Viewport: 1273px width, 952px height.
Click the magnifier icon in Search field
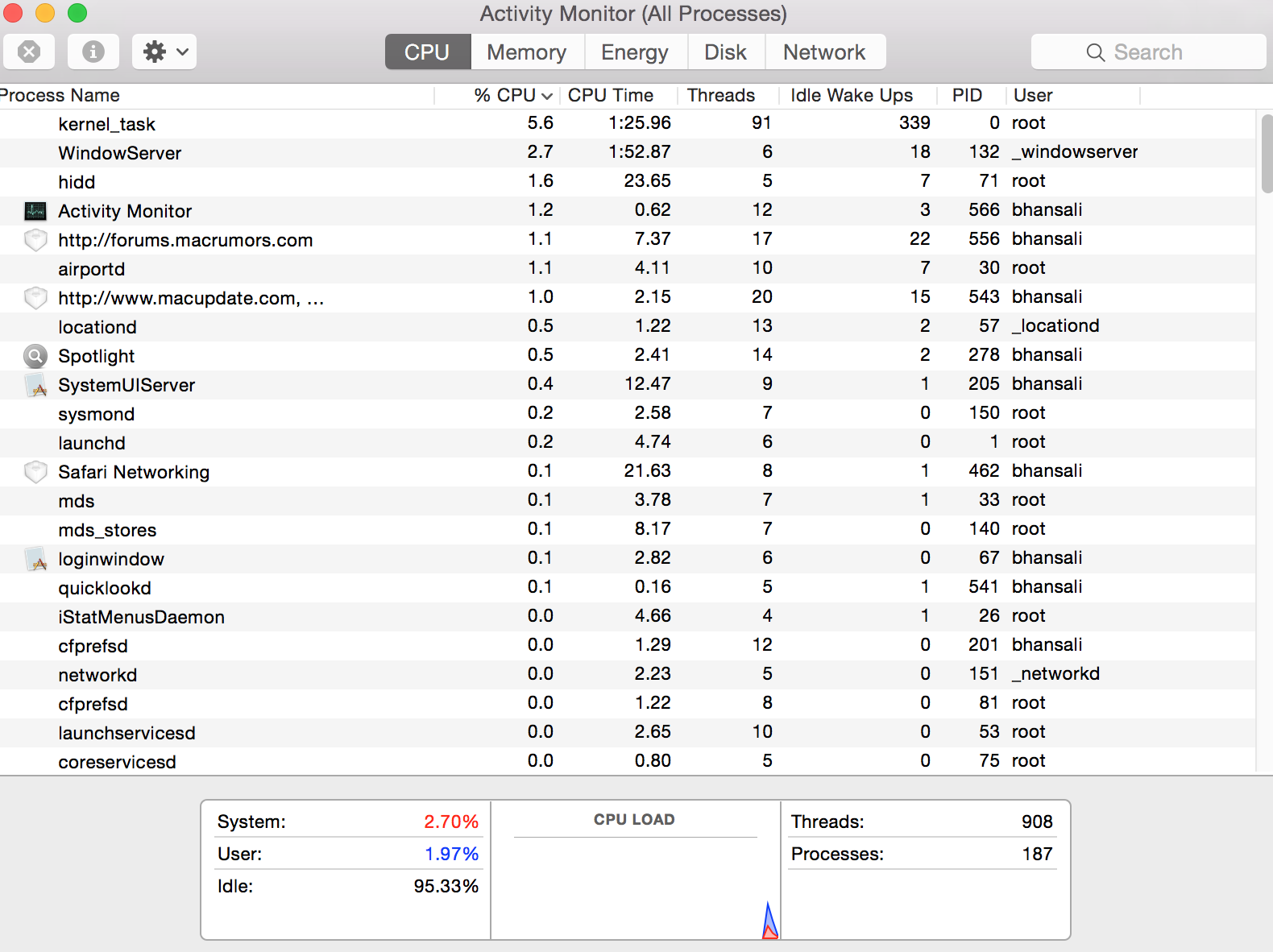(x=1095, y=52)
